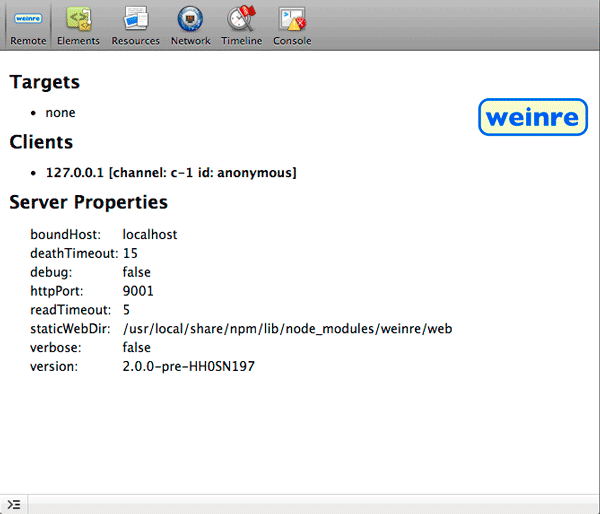Click the Server Properties heading
Image resolution: width=600 pixels, height=514 pixels.
(x=88, y=202)
